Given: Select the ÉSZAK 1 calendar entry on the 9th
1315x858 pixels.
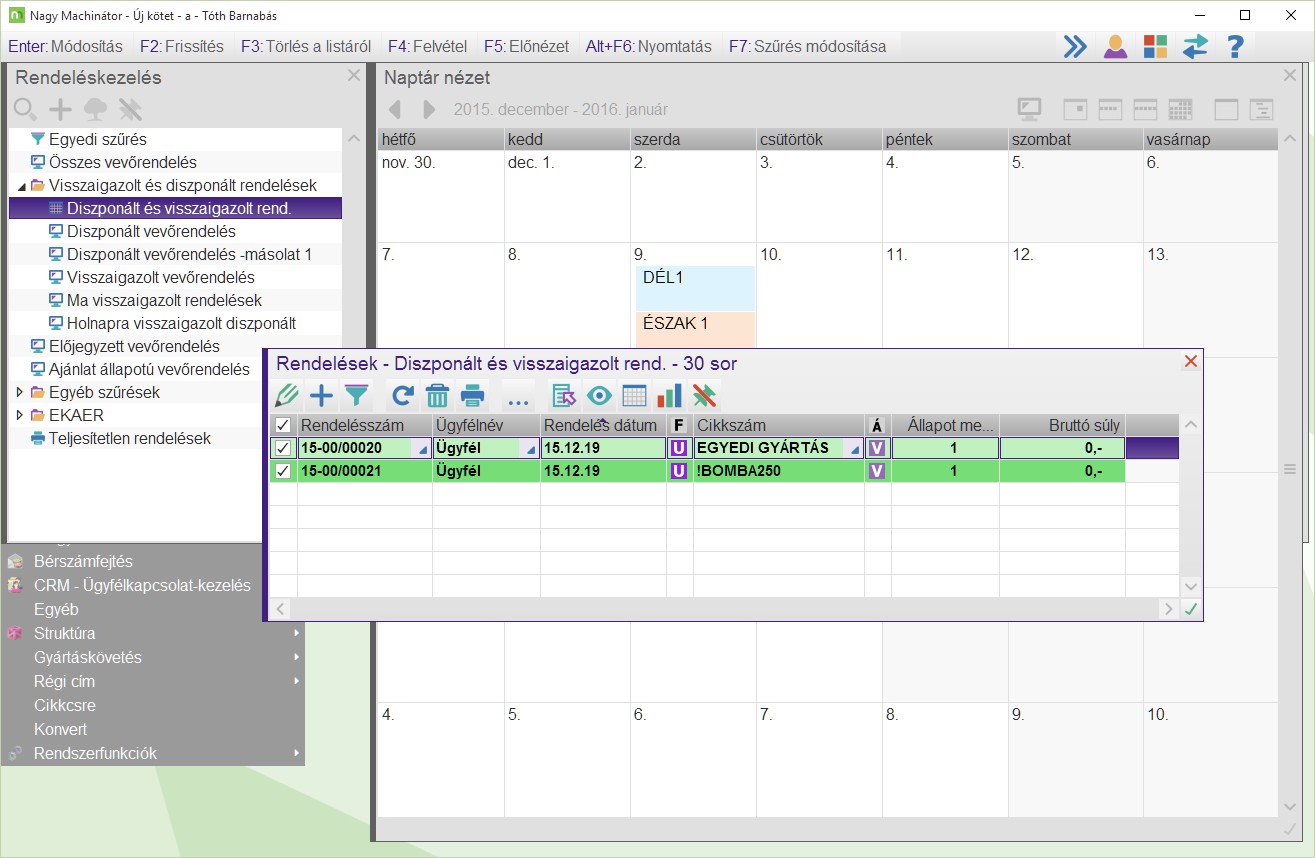Looking at the screenshot, I should [x=695, y=329].
